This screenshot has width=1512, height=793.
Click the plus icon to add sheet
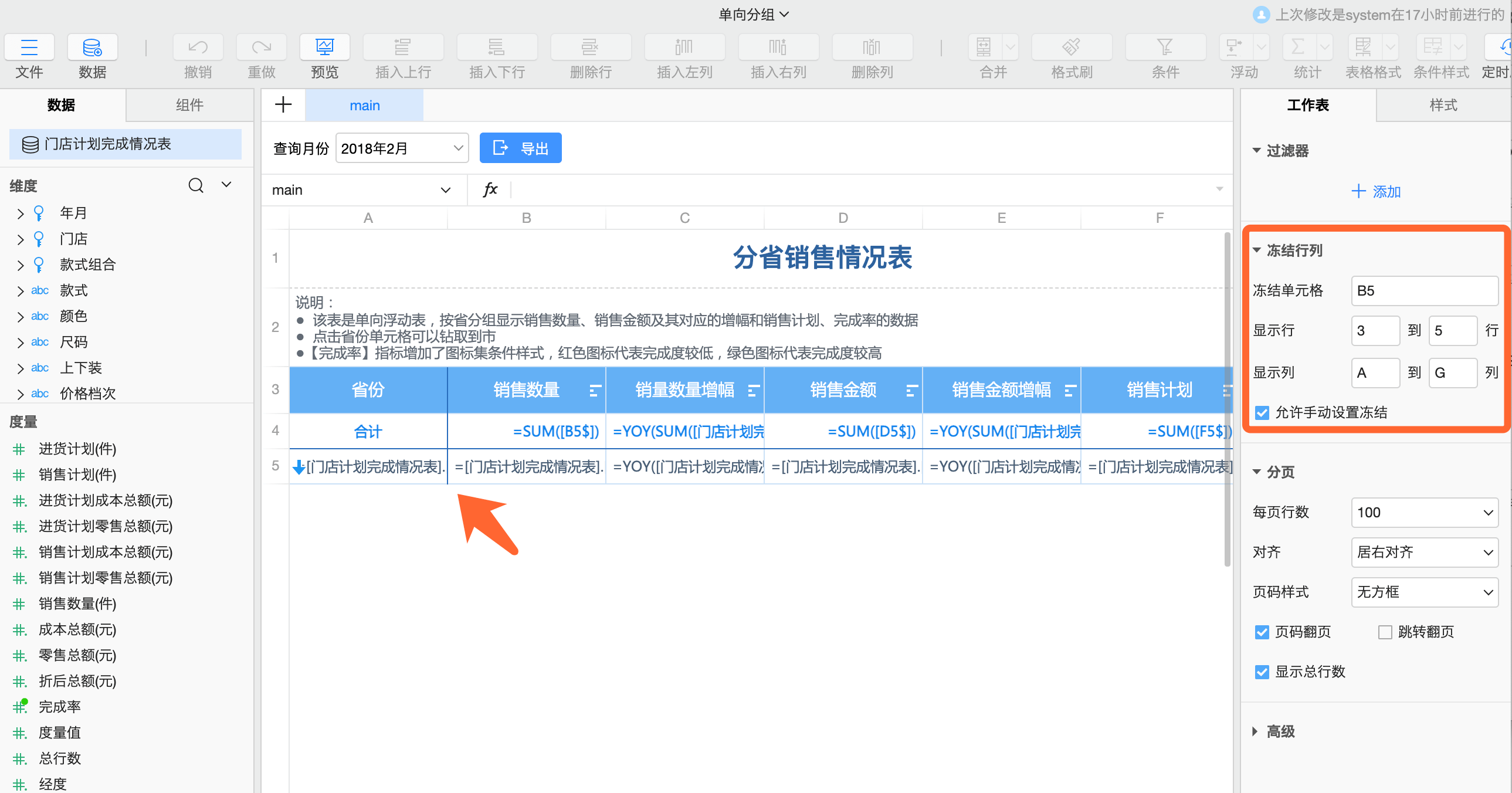pos(283,105)
